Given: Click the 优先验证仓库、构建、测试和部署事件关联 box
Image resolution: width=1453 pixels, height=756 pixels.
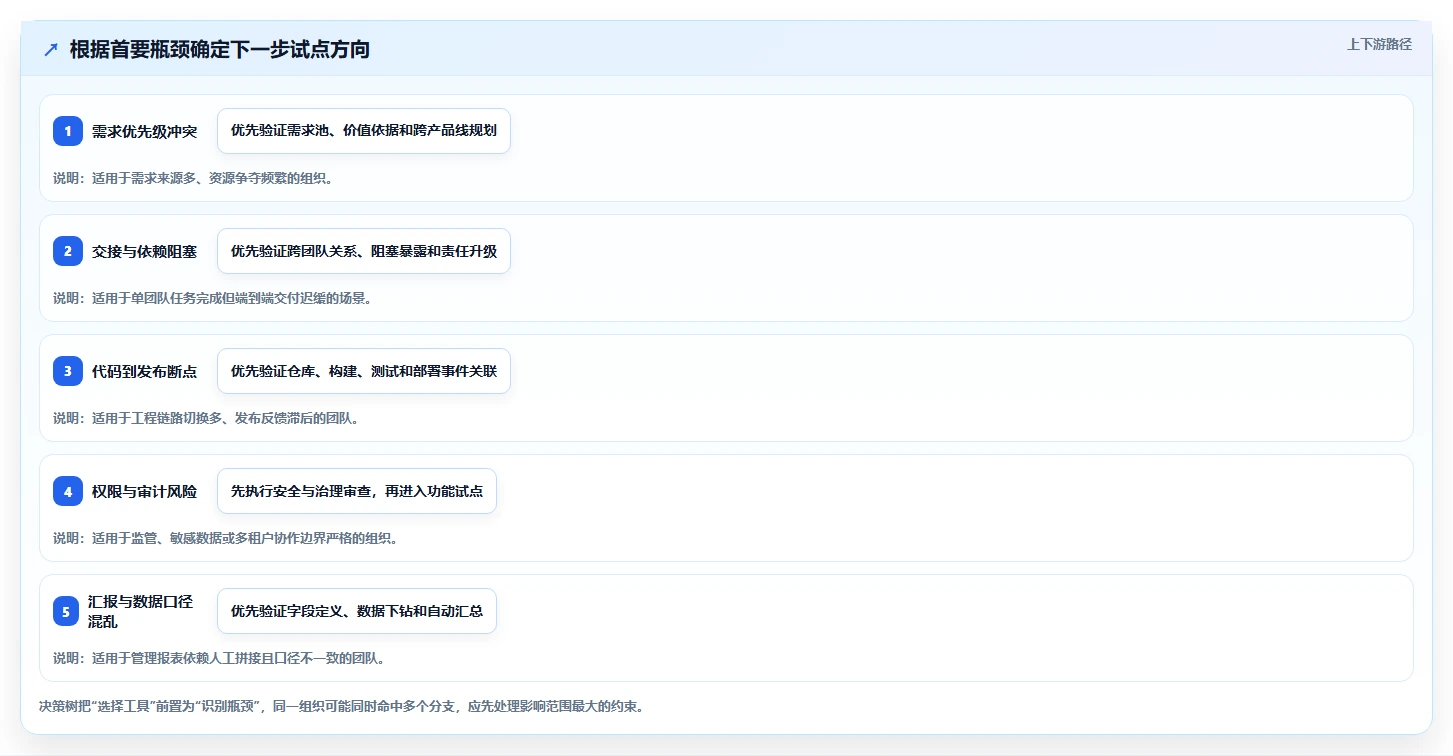Looking at the screenshot, I should coord(364,371).
